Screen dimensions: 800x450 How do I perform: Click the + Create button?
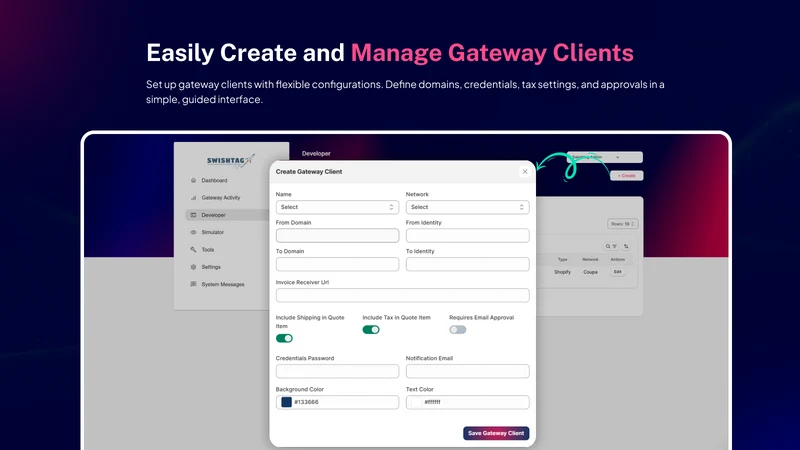[627, 176]
